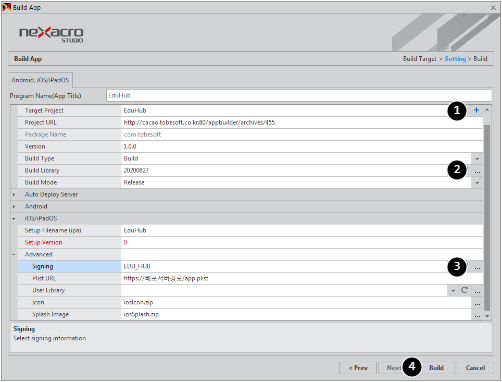
Task: Open the Icon file browse ellipsis button
Action: [477, 303]
